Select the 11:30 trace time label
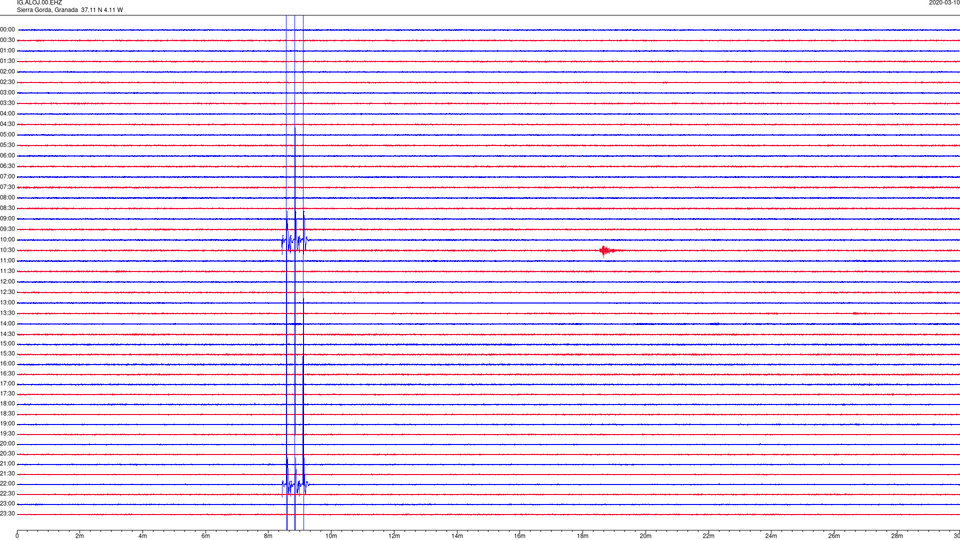The width and height of the screenshot is (960, 540). click(7, 271)
